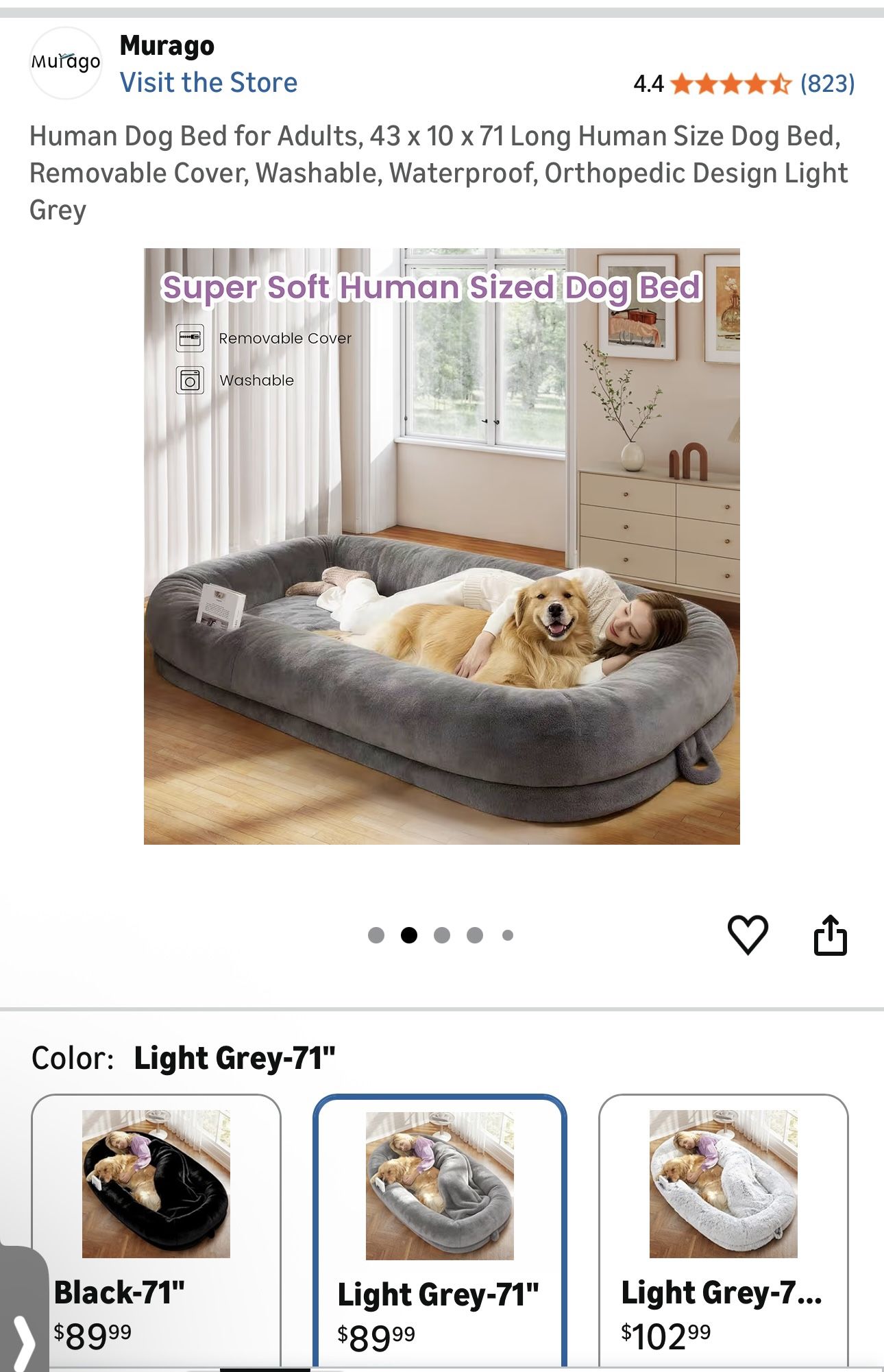The width and height of the screenshot is (884, 1372).
Task: Tap the fluffy white-grey bed thumbnail
Action: [x=724, y=1184]
